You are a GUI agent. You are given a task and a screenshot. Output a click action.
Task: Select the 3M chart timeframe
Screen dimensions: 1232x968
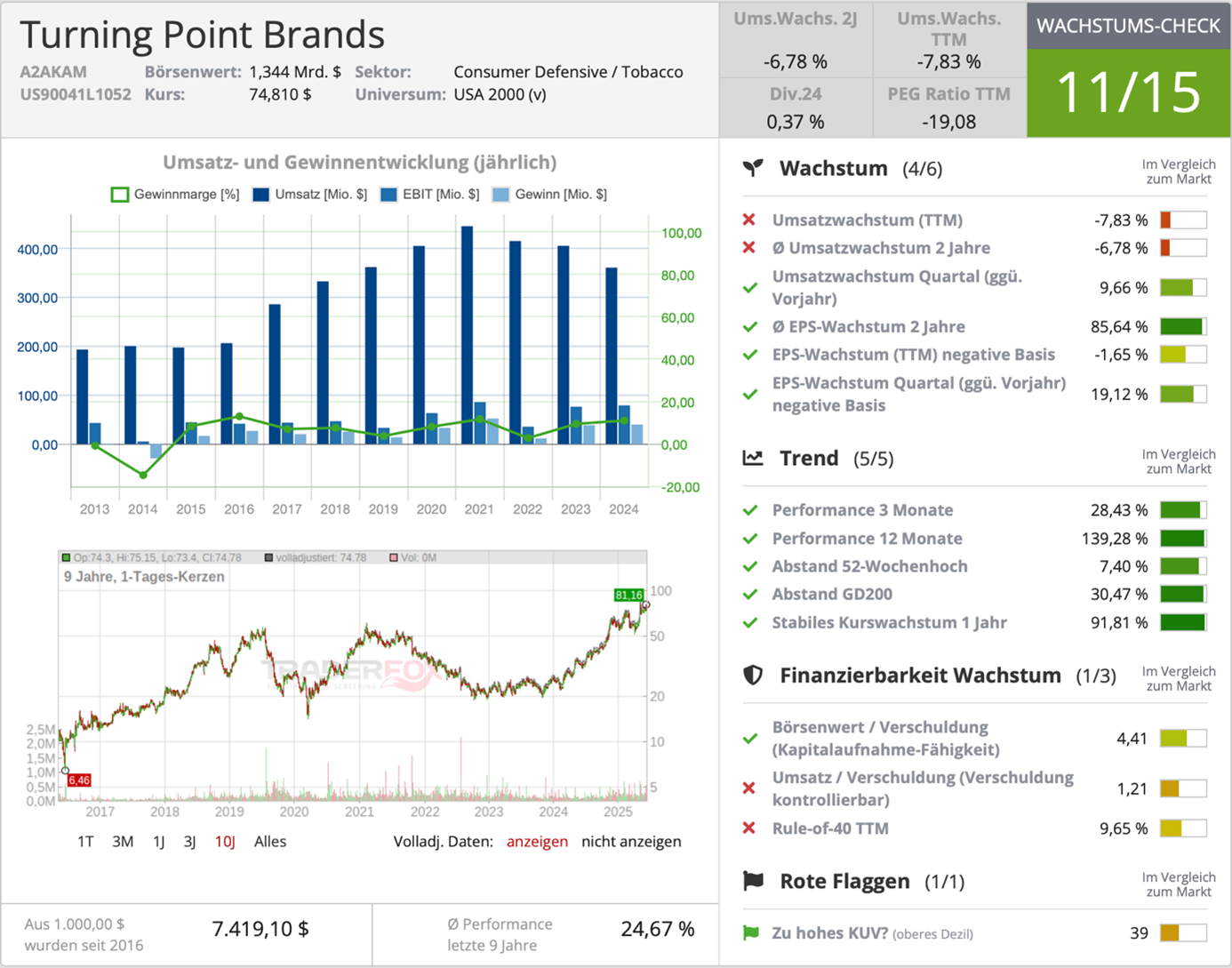(x=123, y=841)
